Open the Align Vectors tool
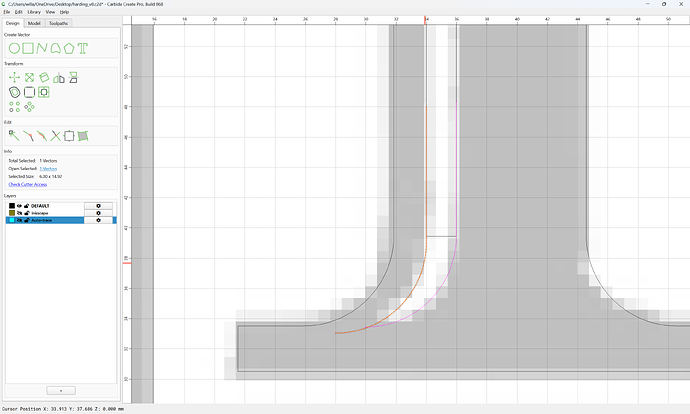This screenshot has height=414, width=690. pos(73,78)
